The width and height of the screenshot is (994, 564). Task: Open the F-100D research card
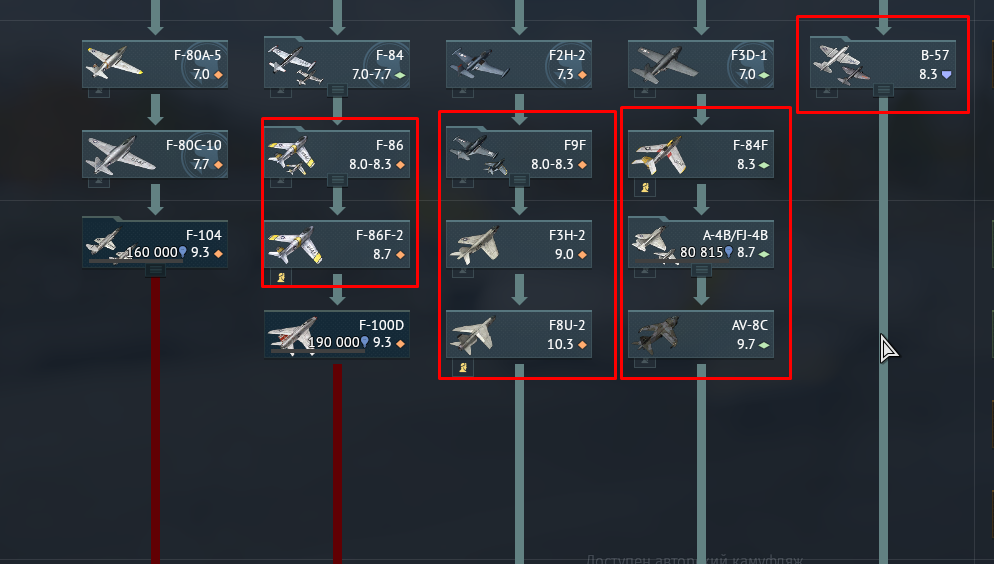click(337, 334)
